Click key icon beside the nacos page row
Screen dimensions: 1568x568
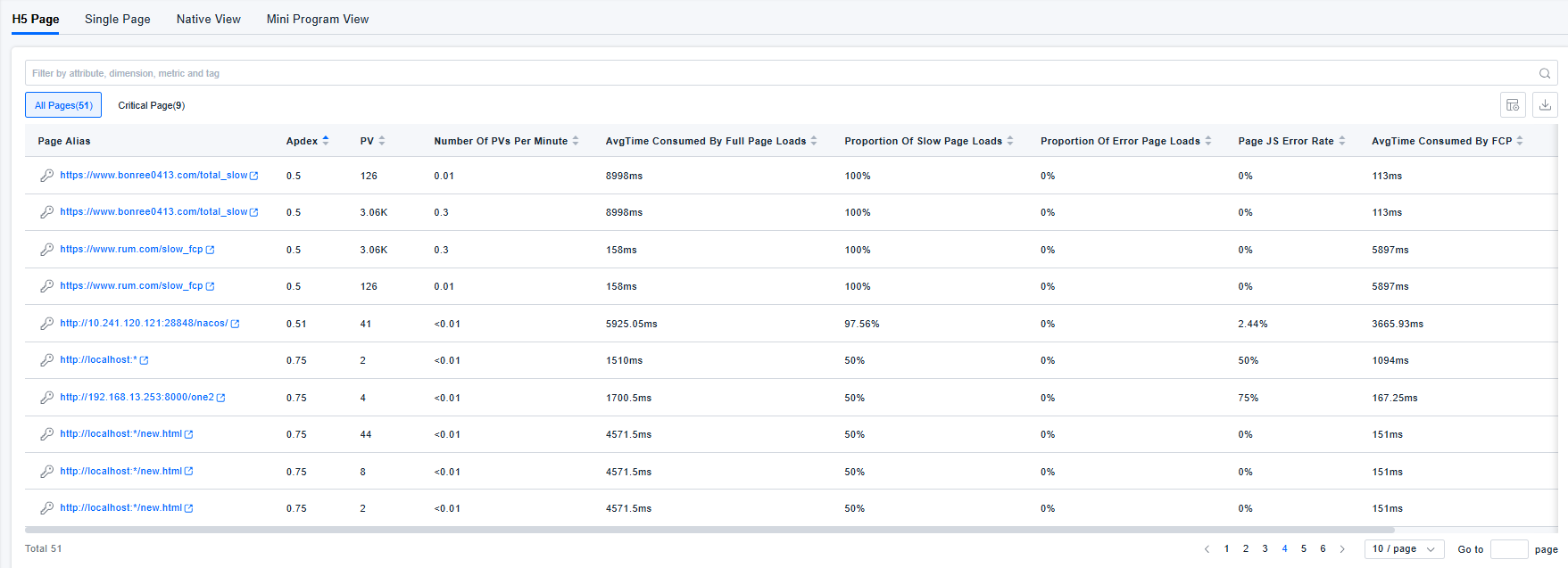[x=46, y=324]
